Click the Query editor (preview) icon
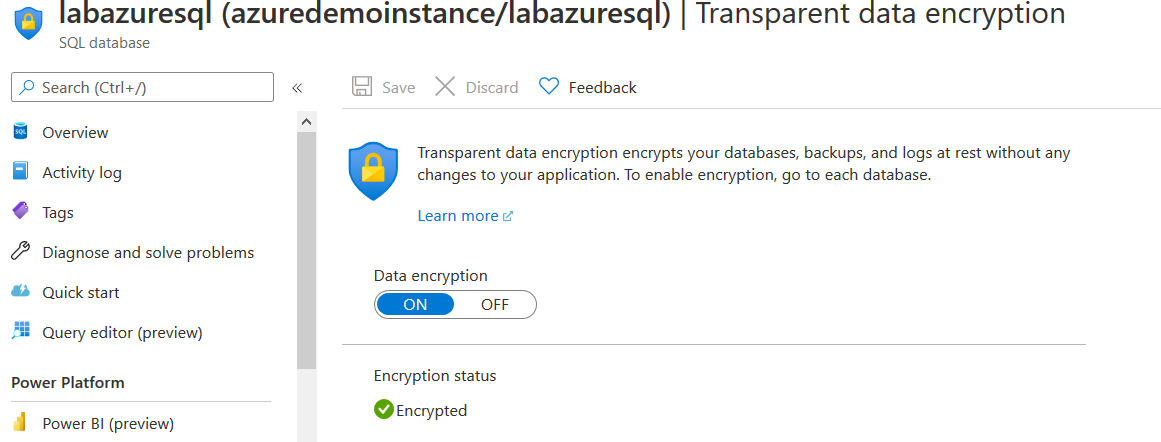Viewport: 1161px width, 442px height. point(20,332)
